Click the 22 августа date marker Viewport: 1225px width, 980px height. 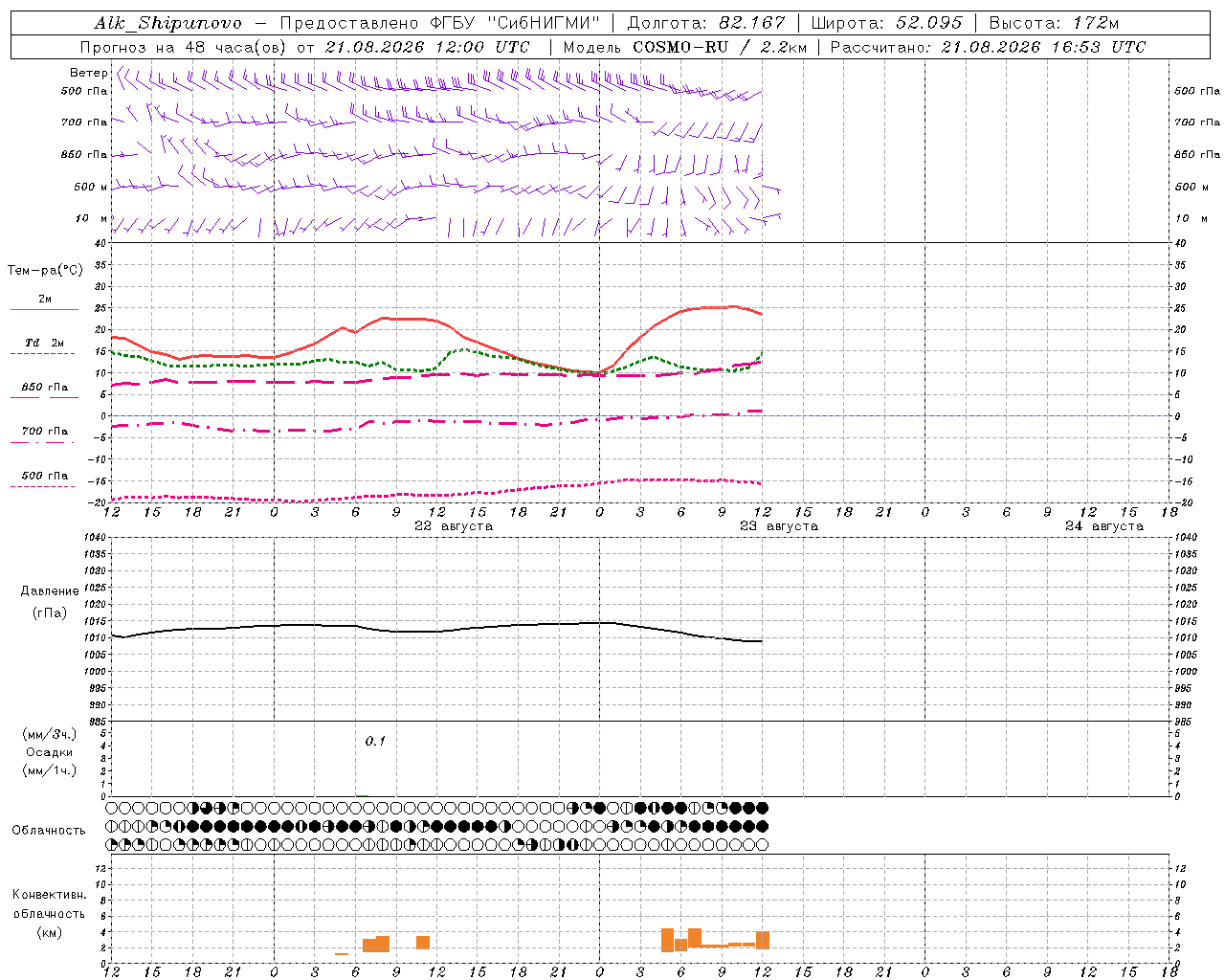pos(454,525)
